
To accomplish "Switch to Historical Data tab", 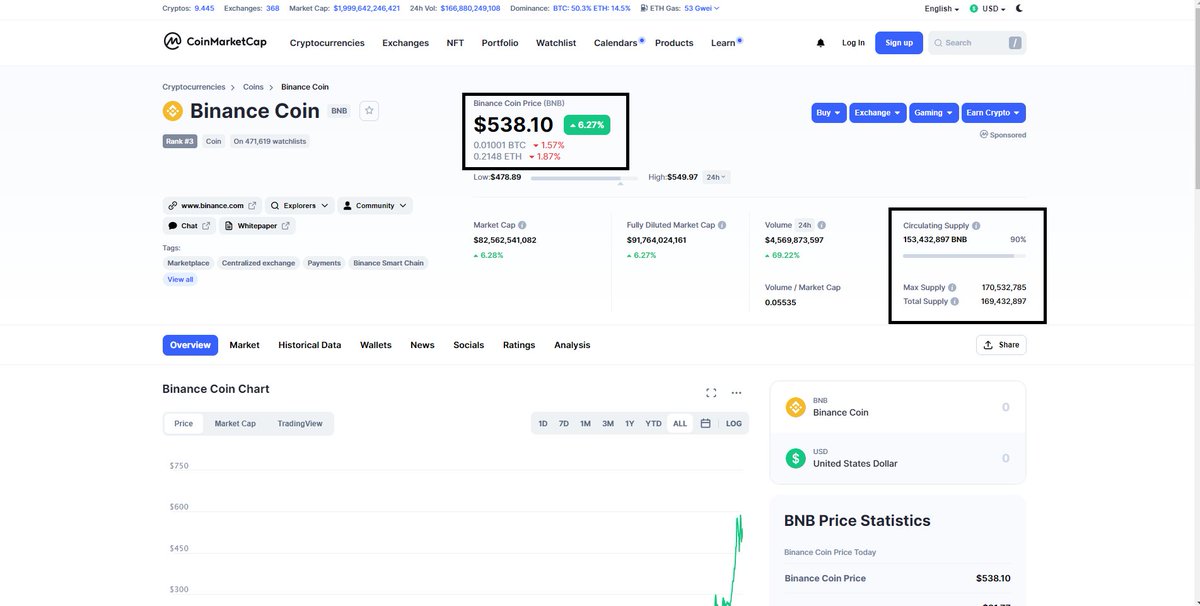I will pos(310,345).
